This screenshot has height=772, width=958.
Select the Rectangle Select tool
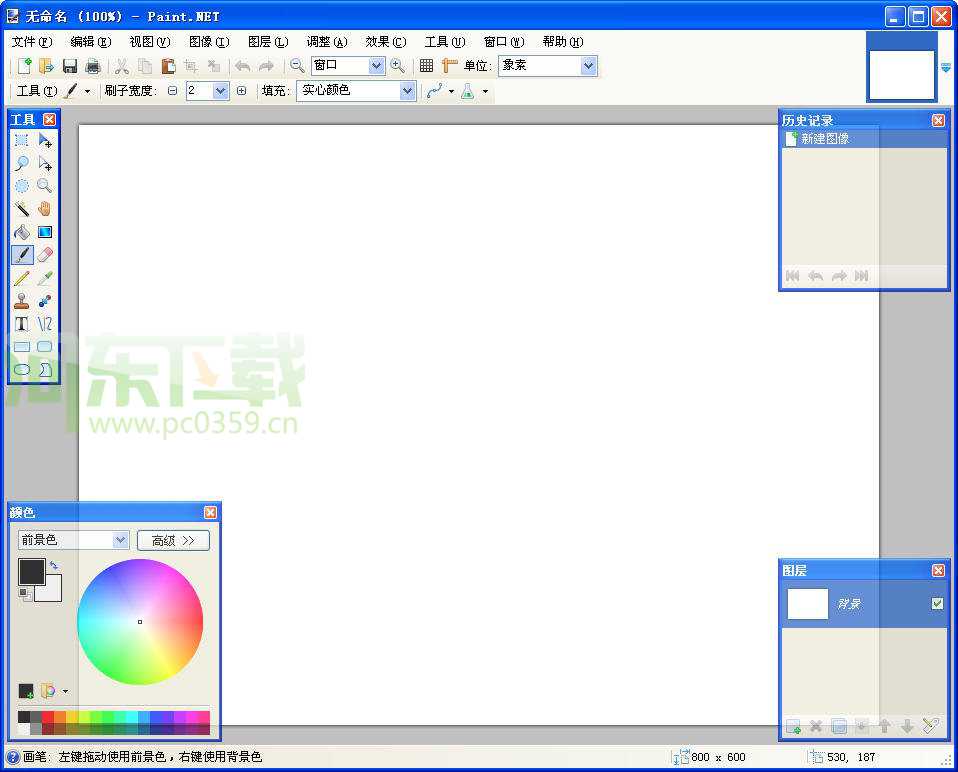pyautogui.click(x=23, y=141)
